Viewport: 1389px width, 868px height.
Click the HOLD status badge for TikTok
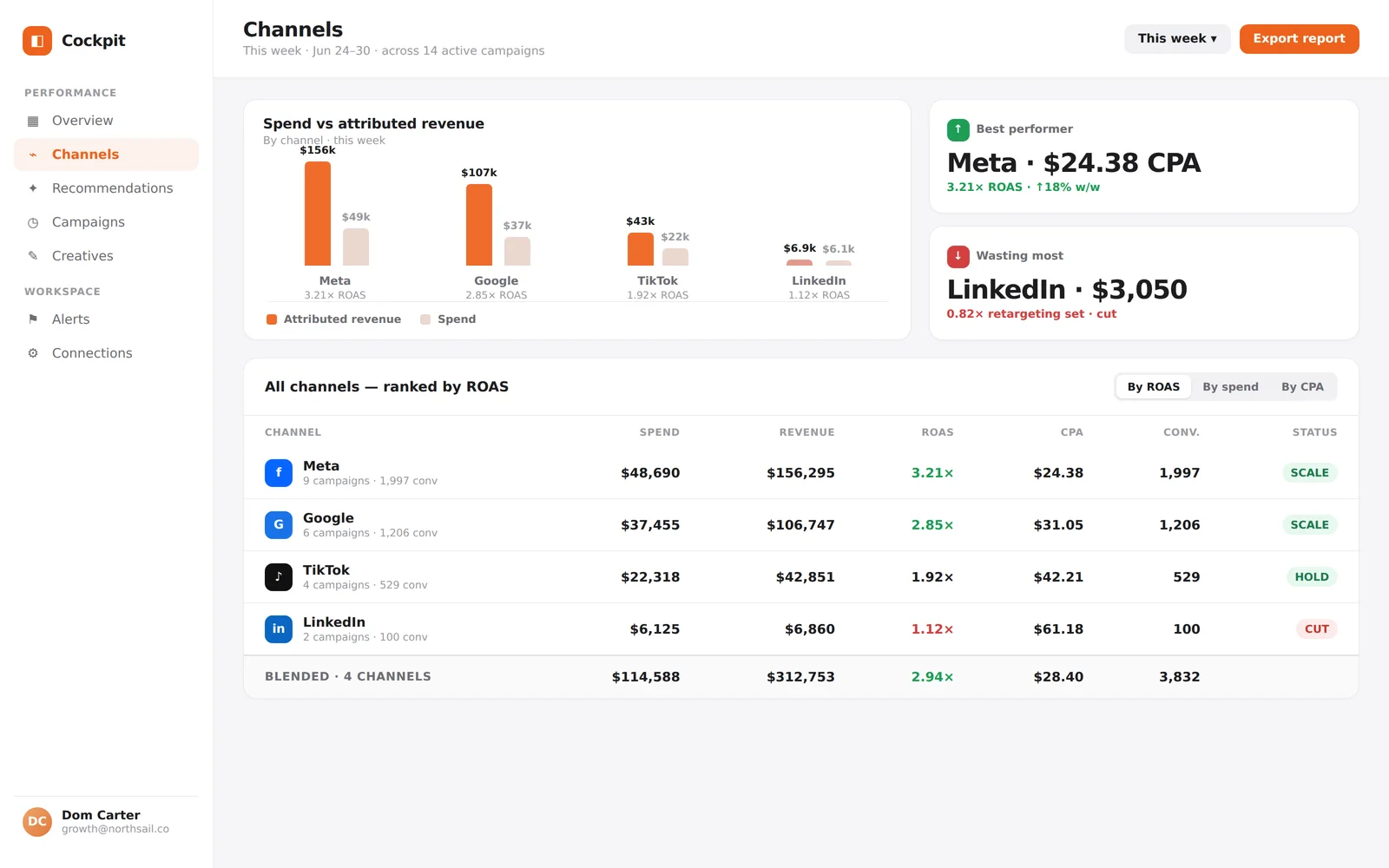[x=1312, y=577]
